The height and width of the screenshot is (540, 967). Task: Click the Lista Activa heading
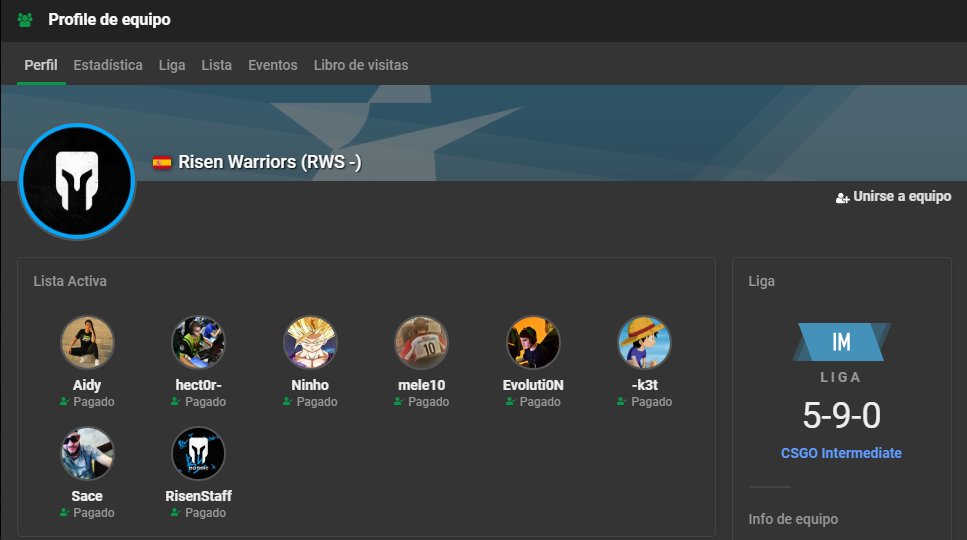coord(70,281)
